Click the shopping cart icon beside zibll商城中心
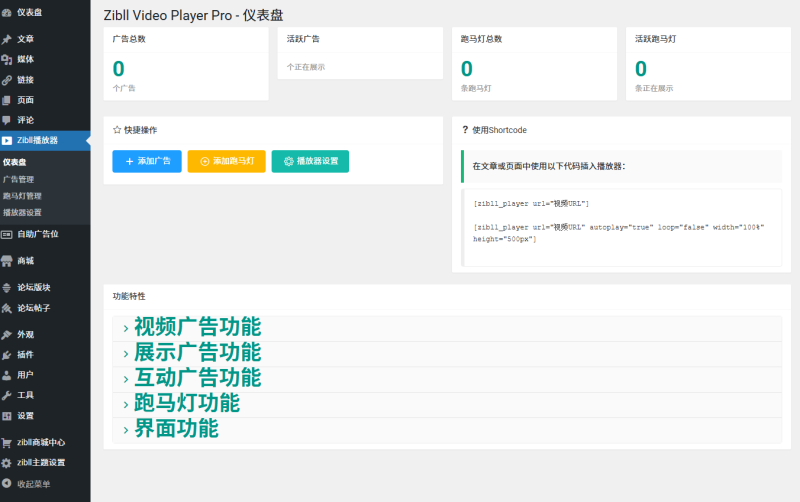Screen dimensions: 800x502 tap(7, 443)
